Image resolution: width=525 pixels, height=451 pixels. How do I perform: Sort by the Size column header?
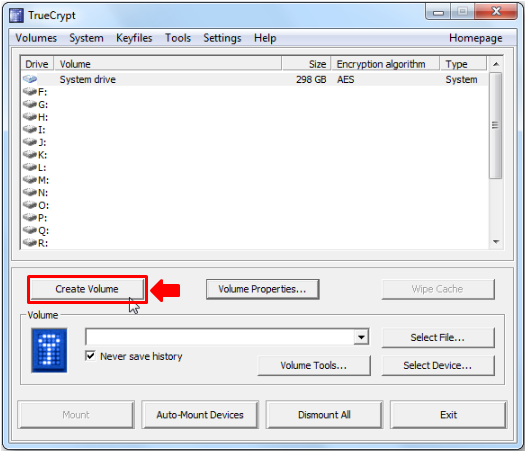click(x=306, y=64)
